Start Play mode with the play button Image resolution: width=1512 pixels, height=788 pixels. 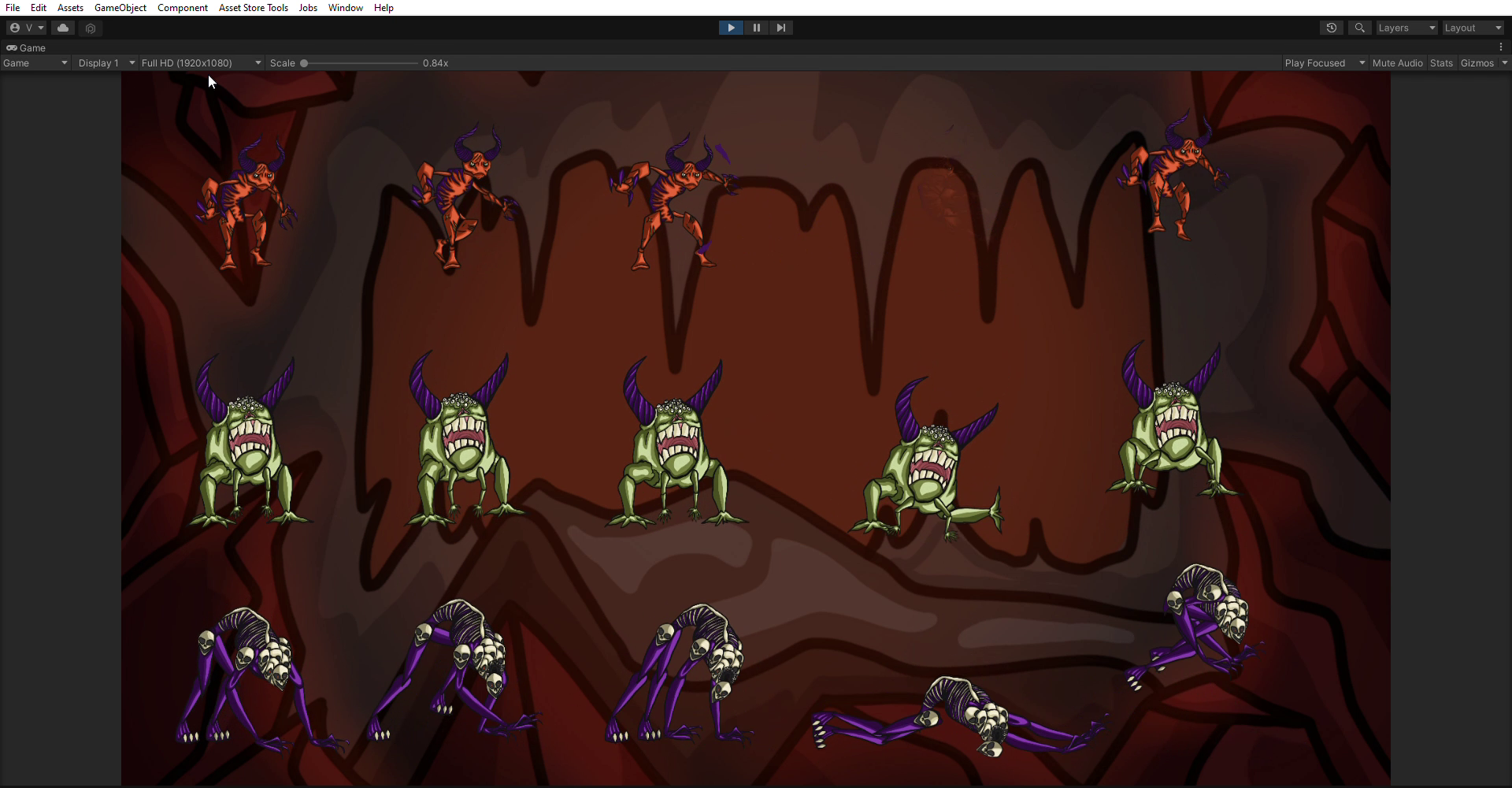click(x=731, y=28)
